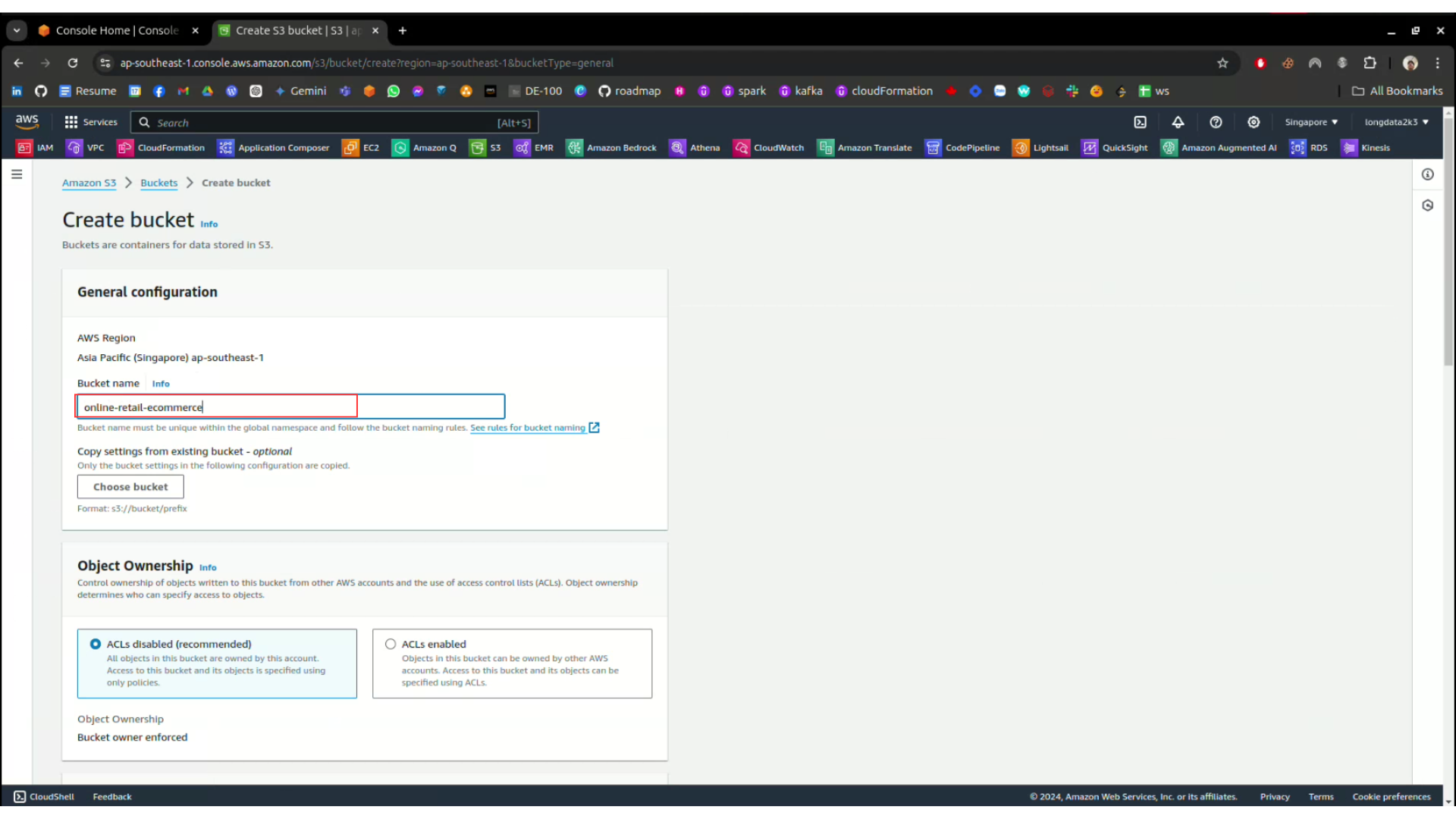Click the notifications bell icon
This screenshot has height=819, width=1456.
click(x=1178, y=122)
